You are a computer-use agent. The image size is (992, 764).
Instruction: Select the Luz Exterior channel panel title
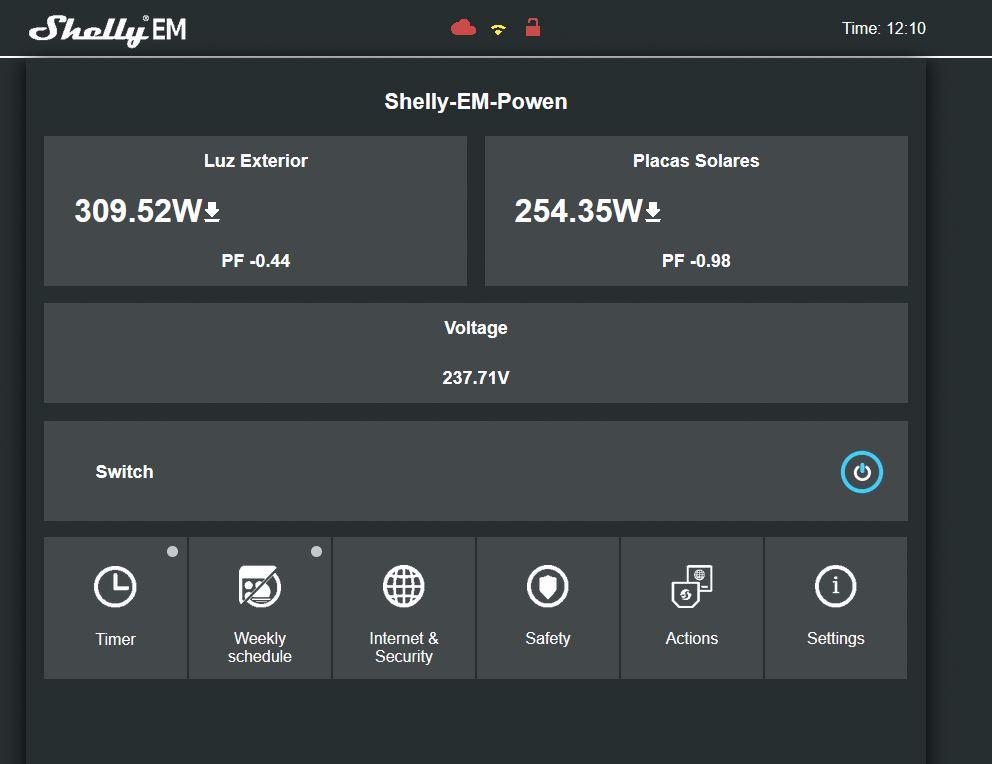[255, 161]
